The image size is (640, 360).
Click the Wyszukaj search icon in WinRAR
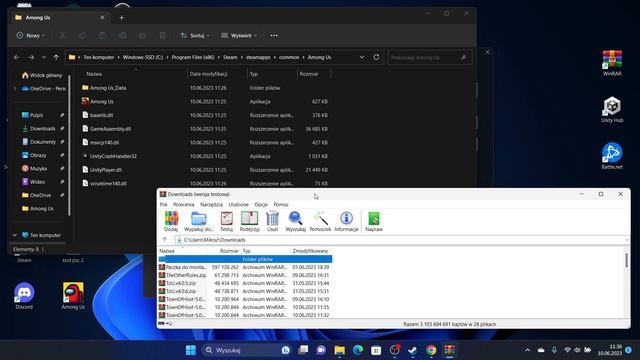[x=296, y=222]
